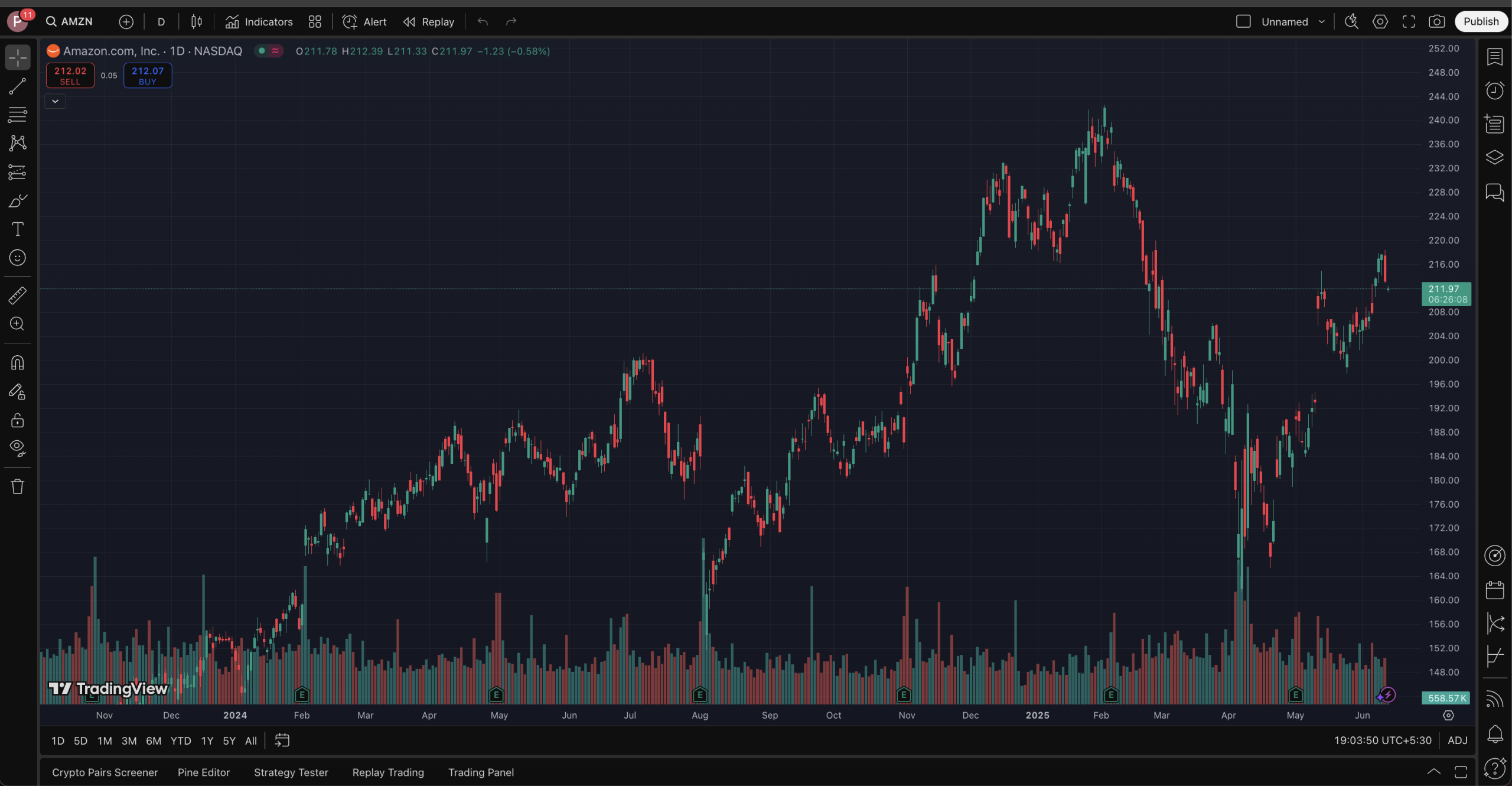The width and height of the screenshot is (1512, 786).
Task: Open the alerts panel in right sidebar
Action: coord(1495,90)
